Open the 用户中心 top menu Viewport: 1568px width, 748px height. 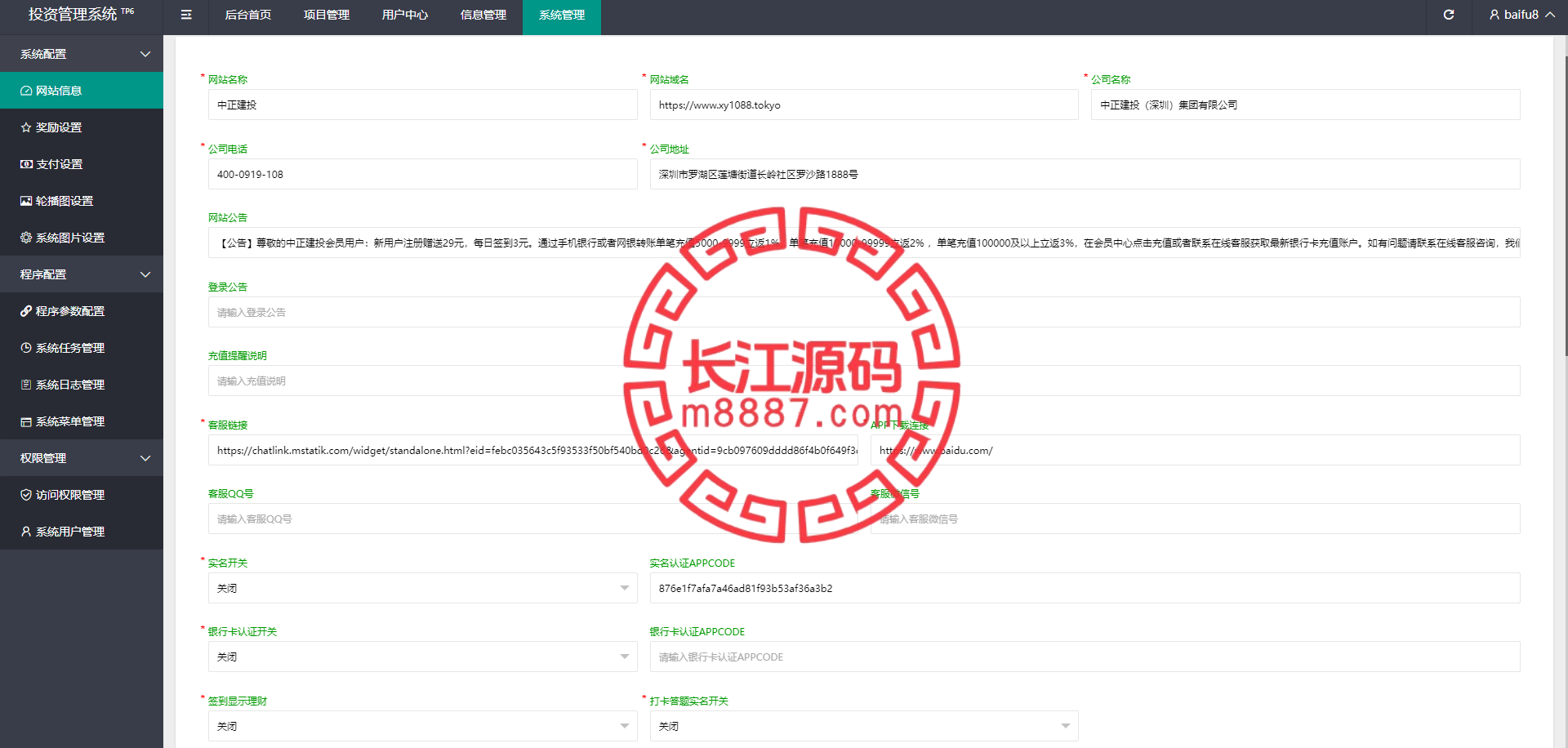[x=405, y=15]
